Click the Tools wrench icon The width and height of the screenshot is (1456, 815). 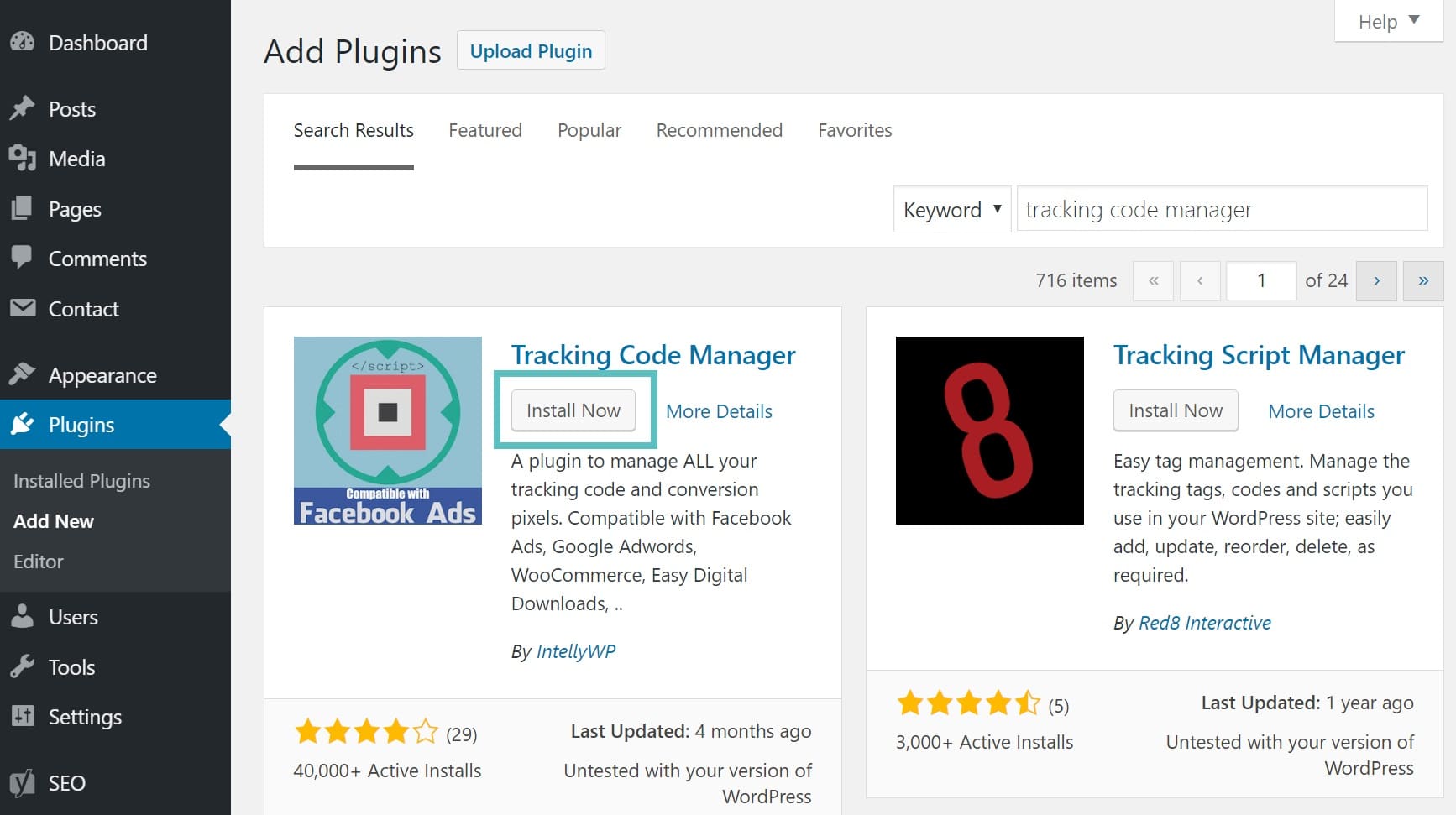click(x=23, y=666)
